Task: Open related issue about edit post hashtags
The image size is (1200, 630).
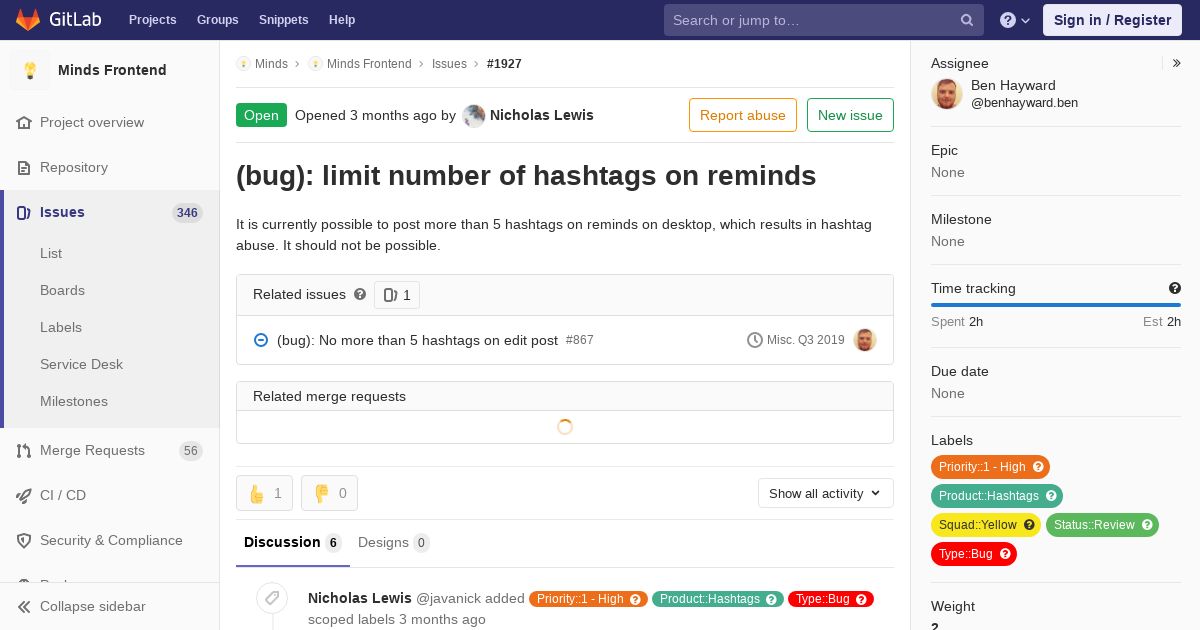Action: click(x=417, y=340)
